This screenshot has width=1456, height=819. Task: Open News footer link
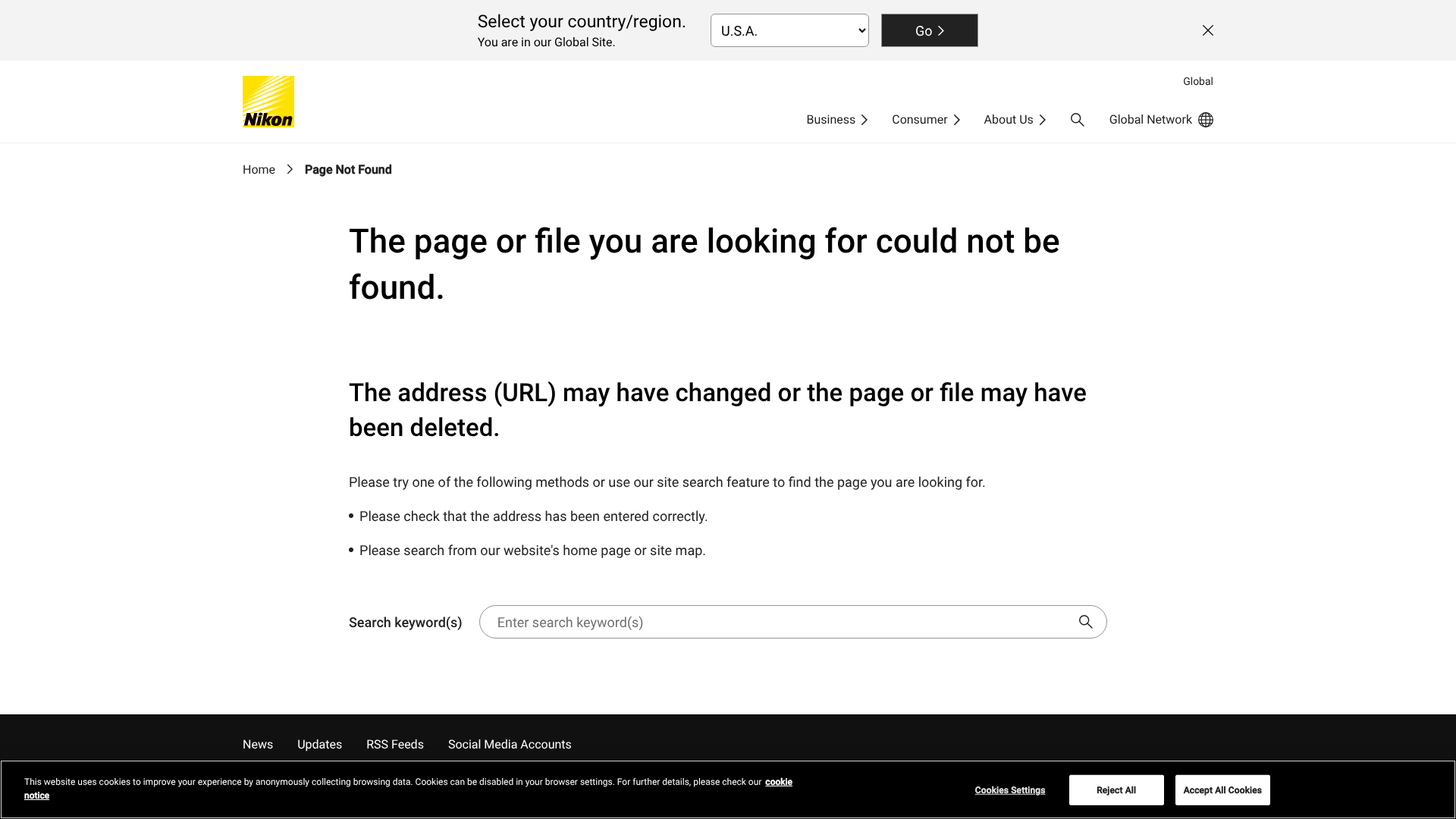(x=258, y=745)
